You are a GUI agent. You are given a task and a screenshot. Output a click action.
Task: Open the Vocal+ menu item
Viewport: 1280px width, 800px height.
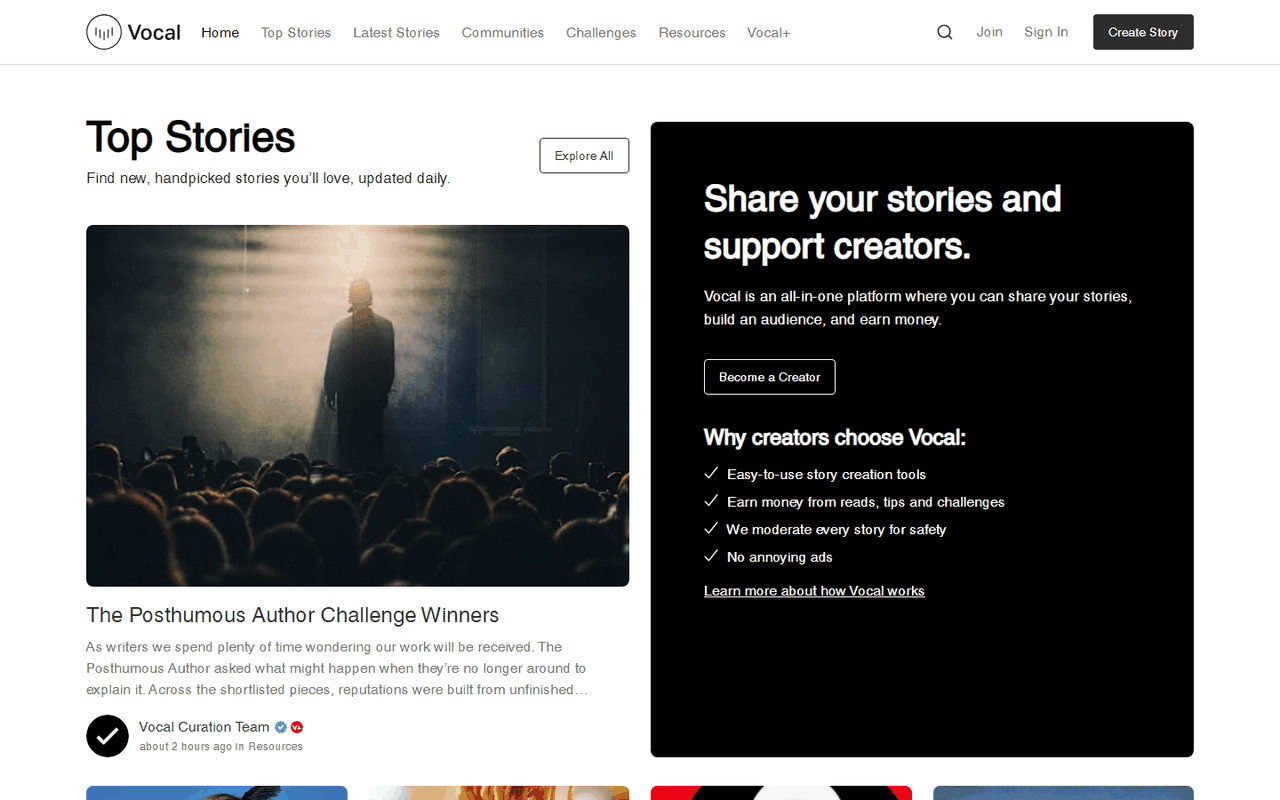point(769,32)
